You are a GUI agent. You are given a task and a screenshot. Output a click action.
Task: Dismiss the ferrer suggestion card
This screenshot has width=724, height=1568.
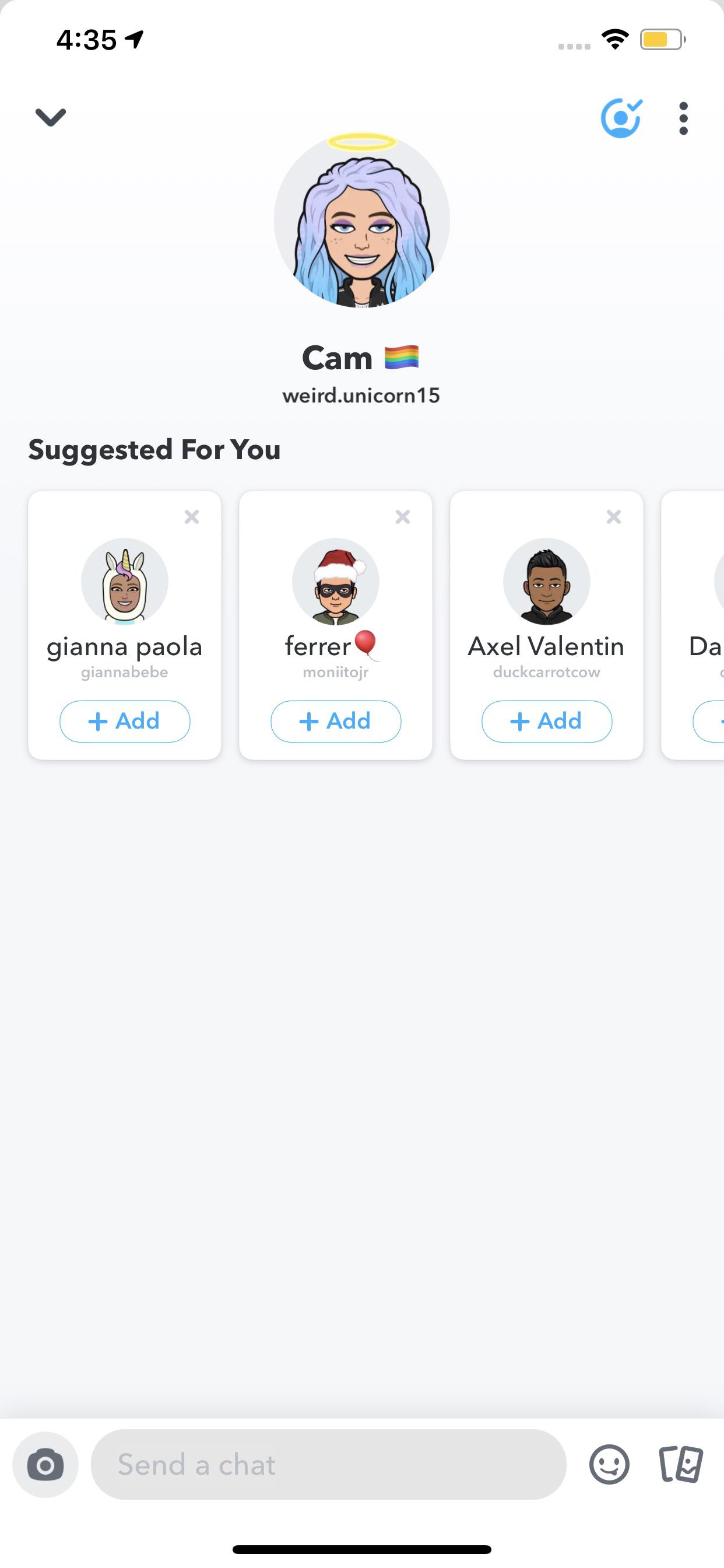(x=403, y=517)
